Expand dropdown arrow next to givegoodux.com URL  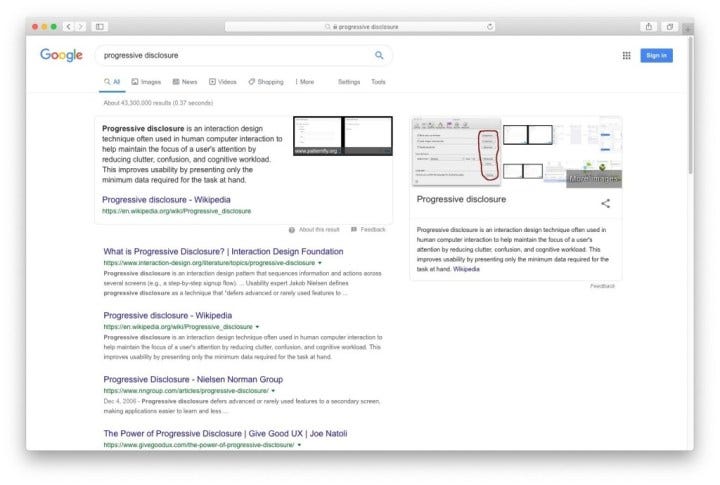[x=299, y=445]
